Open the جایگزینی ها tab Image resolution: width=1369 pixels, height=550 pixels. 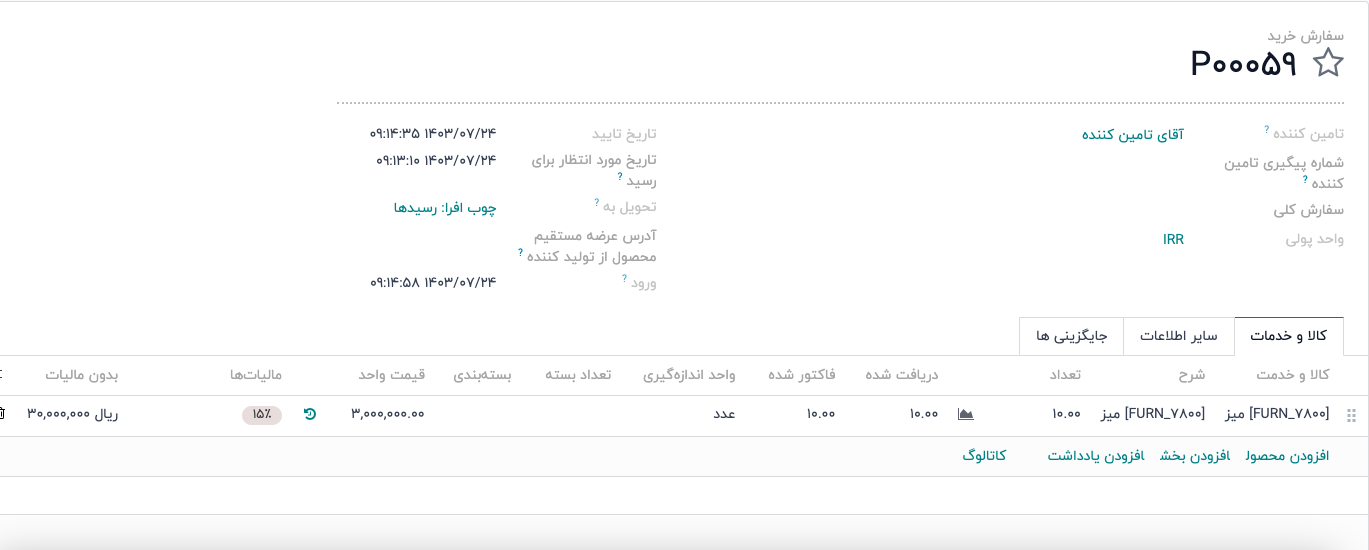point(1071,336)
